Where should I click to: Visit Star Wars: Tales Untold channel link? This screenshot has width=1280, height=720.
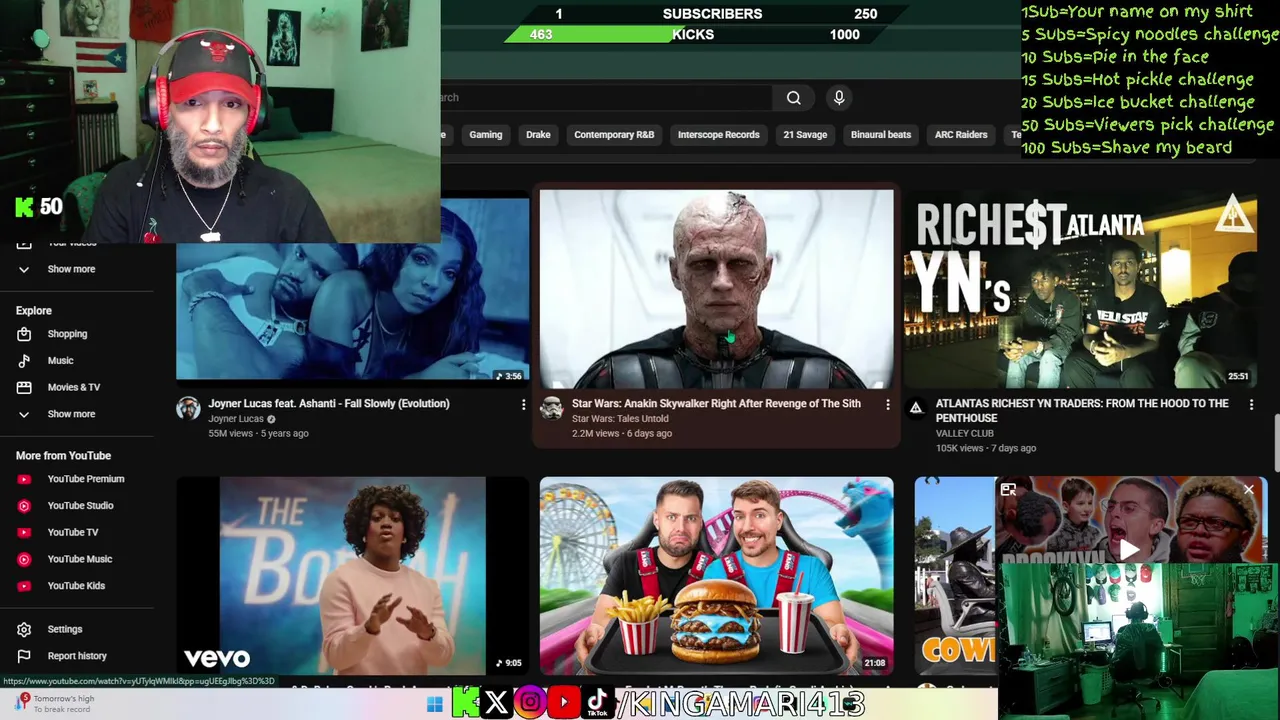click(620, 419)
